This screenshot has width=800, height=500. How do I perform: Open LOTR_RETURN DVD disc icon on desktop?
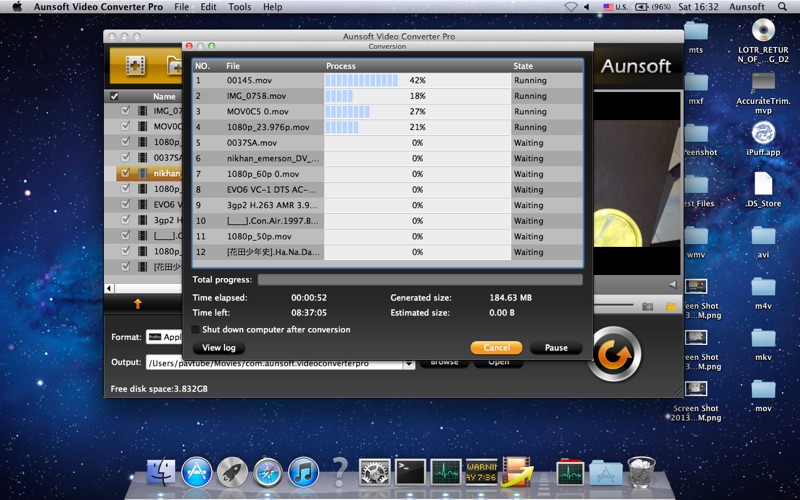pos(763,30)
